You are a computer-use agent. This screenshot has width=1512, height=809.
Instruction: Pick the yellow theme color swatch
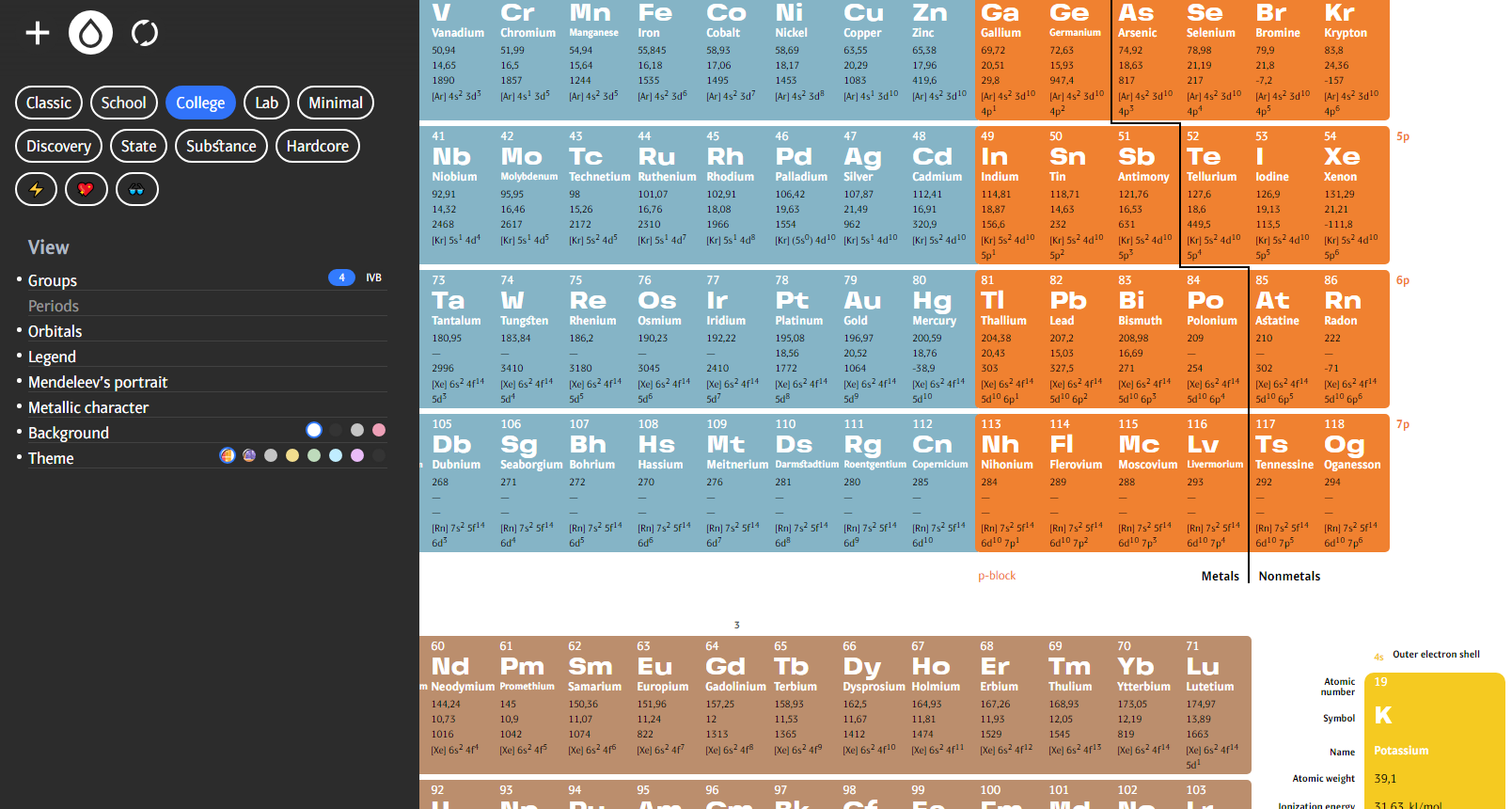tap(292, 455)
